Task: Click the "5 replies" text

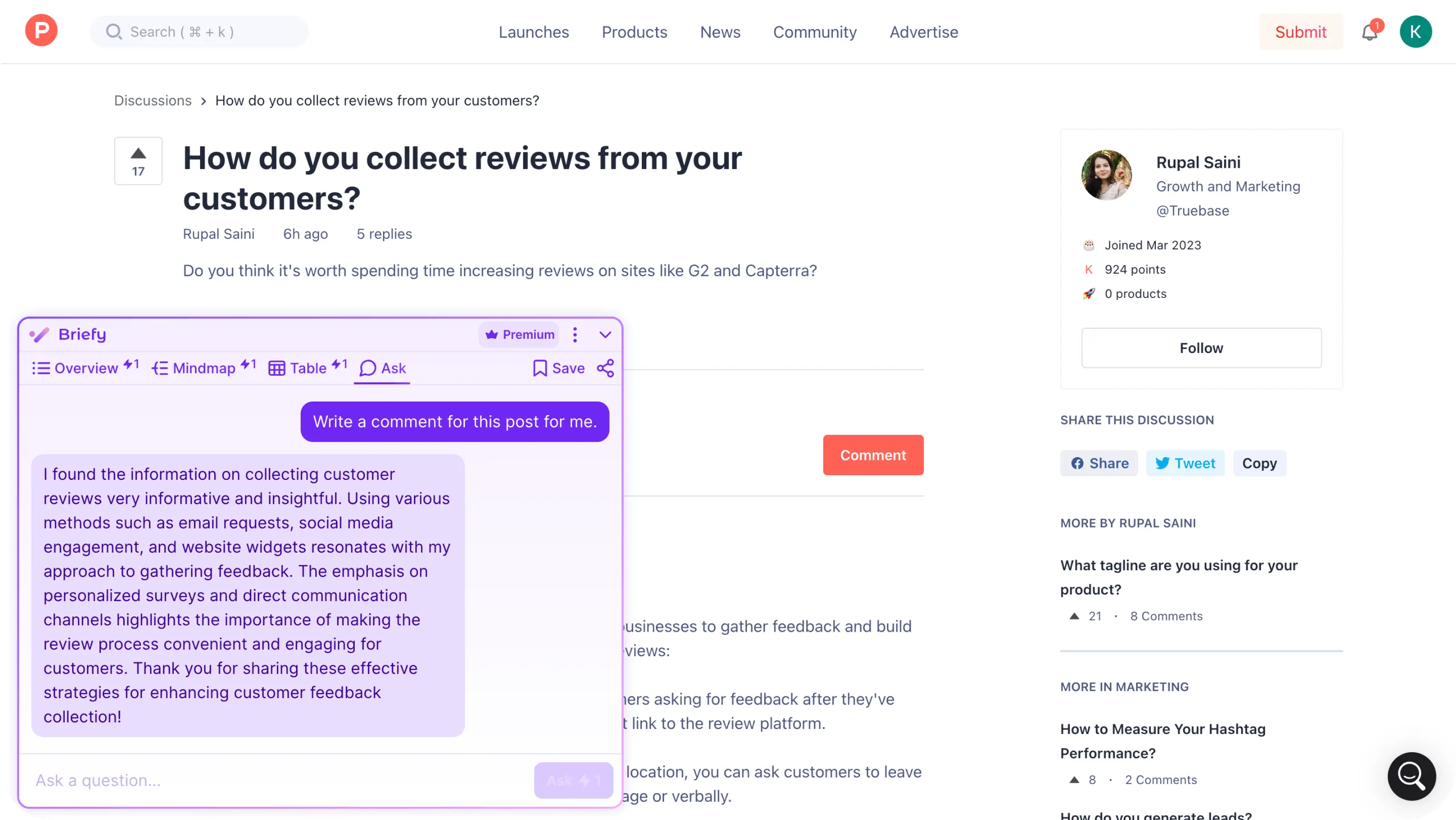Action: click(384, 234)
